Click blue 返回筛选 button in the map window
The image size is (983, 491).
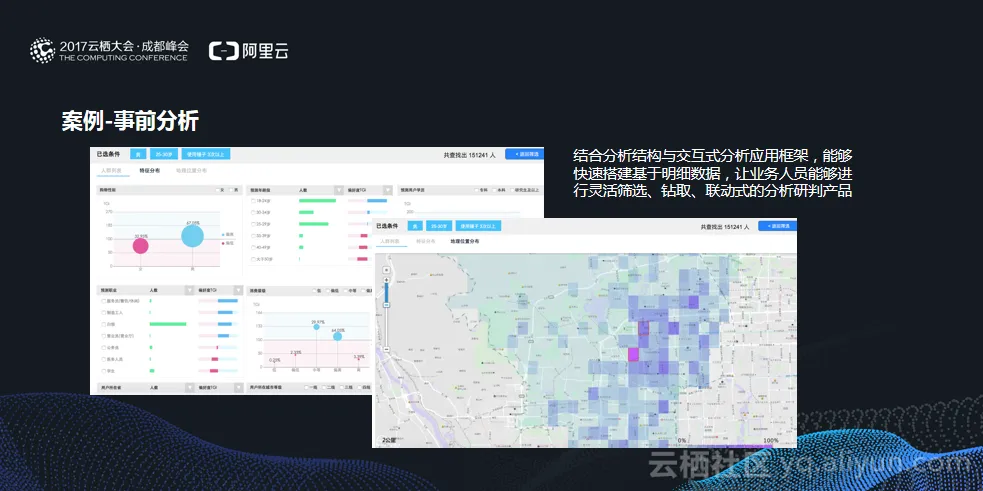(x=777, y=226)
